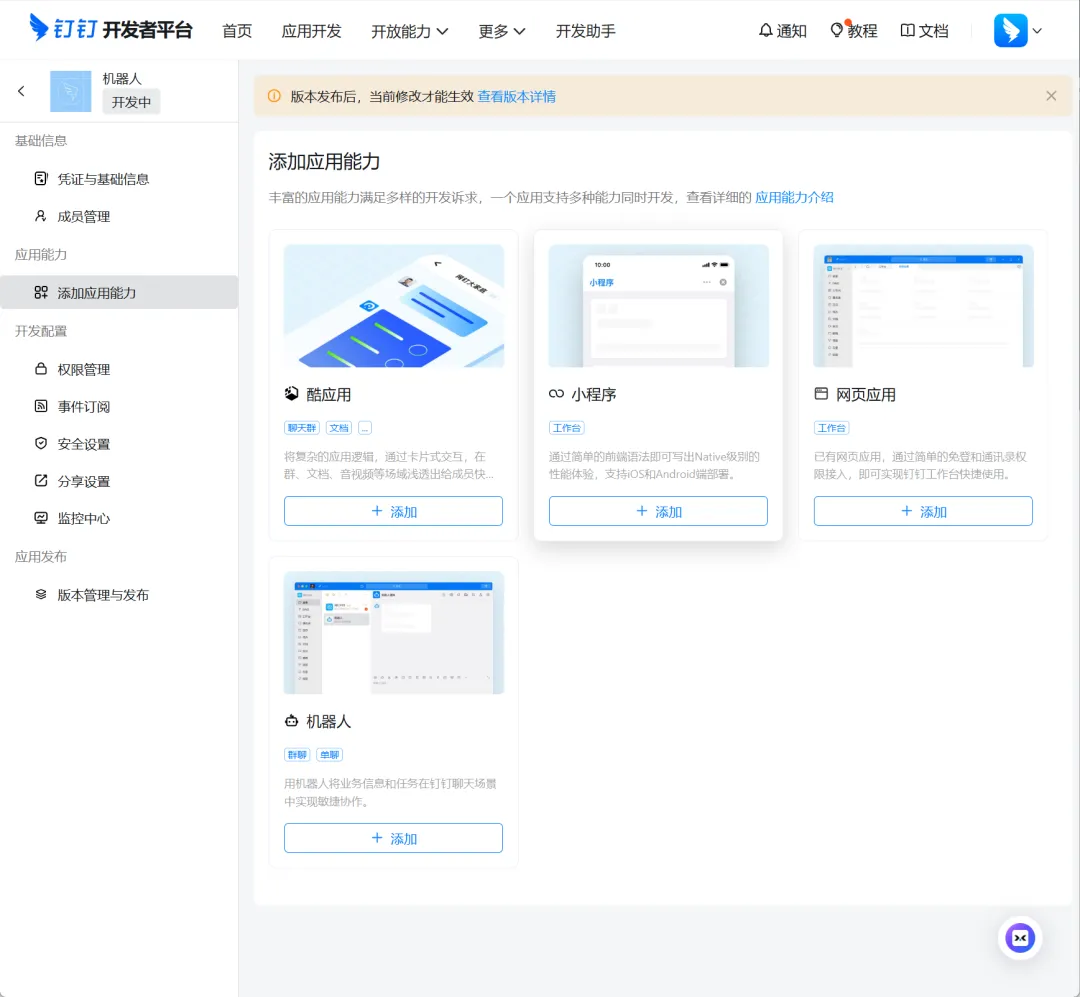Add the 网页应用 capability
The image size is (1080, 997).
(923, 511)
